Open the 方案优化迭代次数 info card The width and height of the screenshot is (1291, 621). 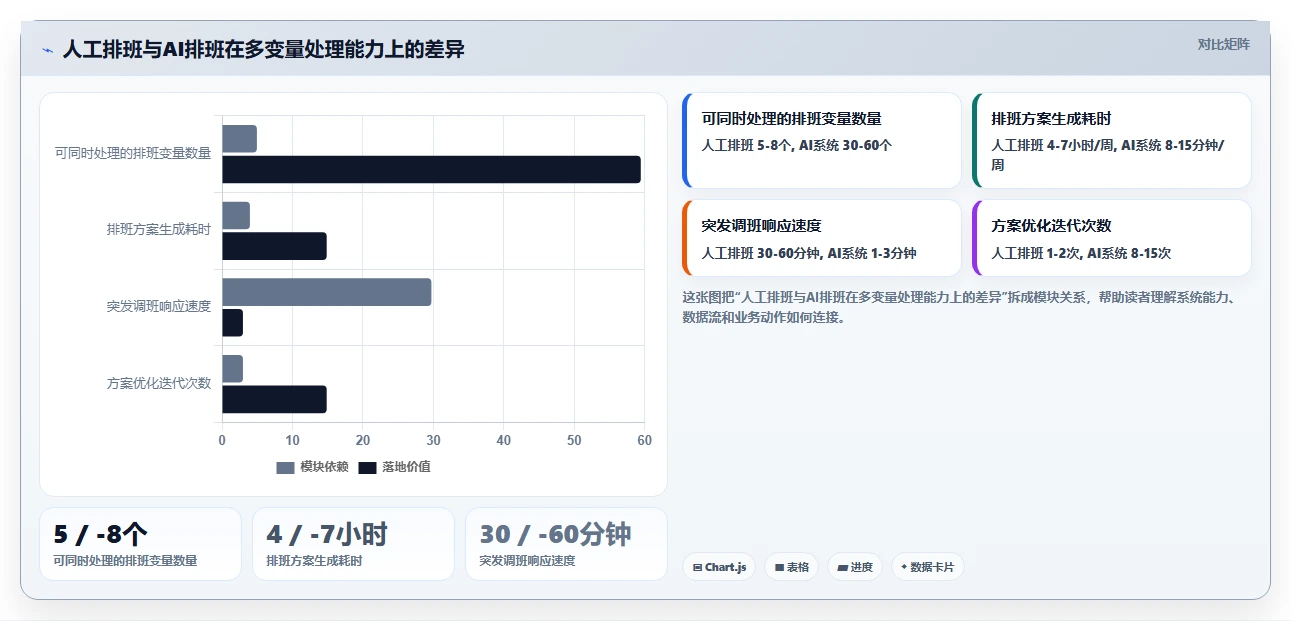click(1112, 238)
